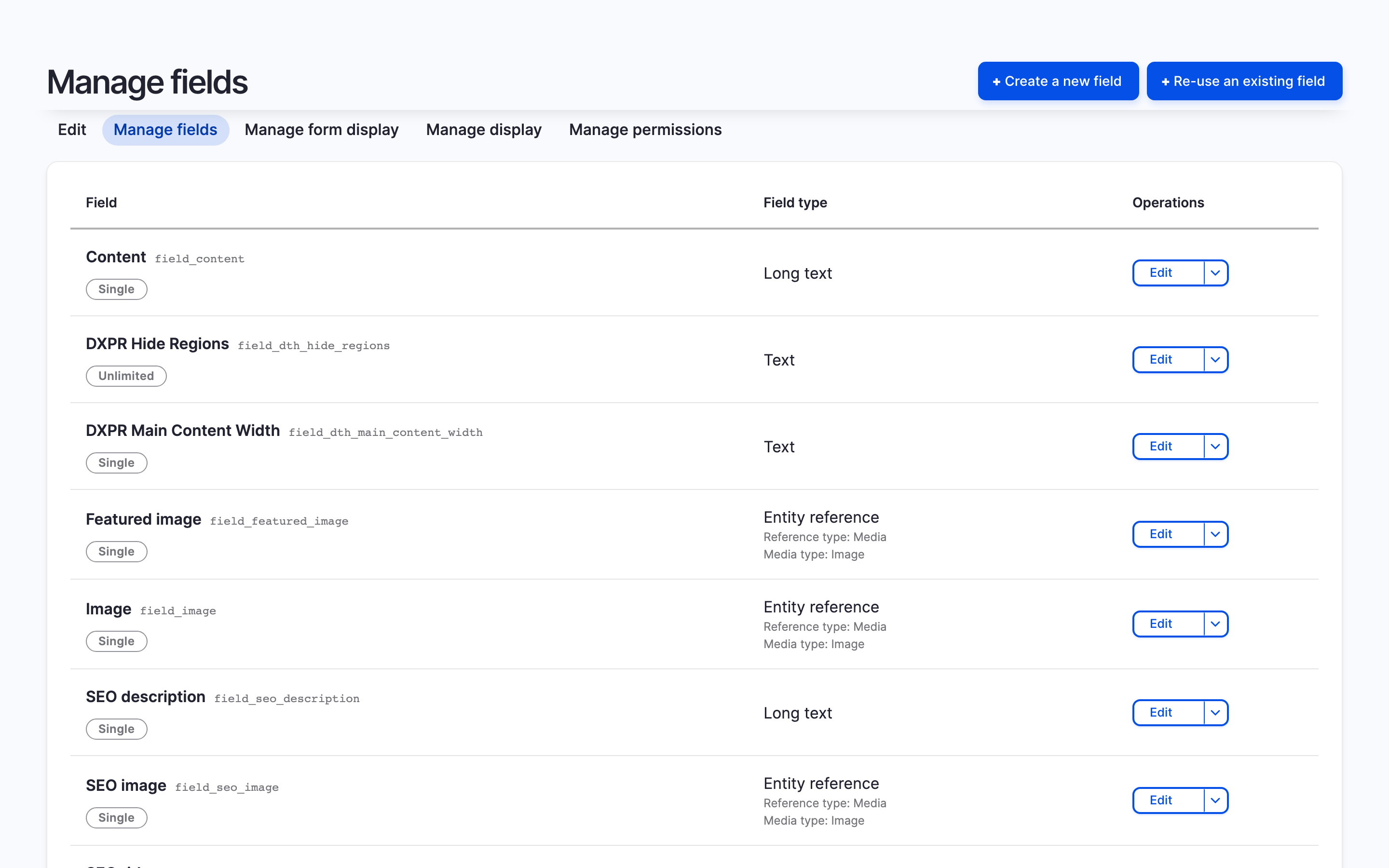Viewport: 1389px width, 868px height.
Task: Edit the SEO image field
Action: click(x=1168, y=800)
